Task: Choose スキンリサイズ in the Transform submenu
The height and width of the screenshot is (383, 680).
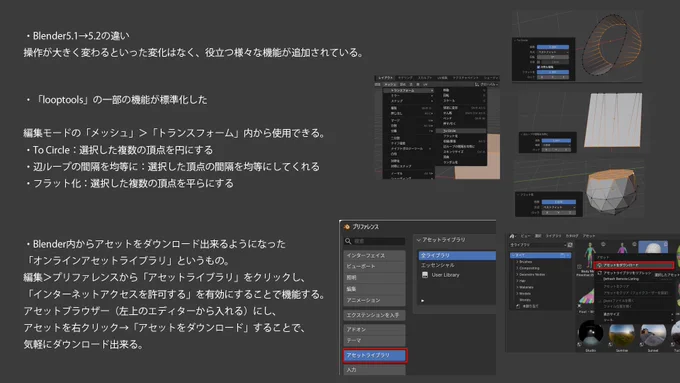Action: pyautogui.click(x=461, y=152)
